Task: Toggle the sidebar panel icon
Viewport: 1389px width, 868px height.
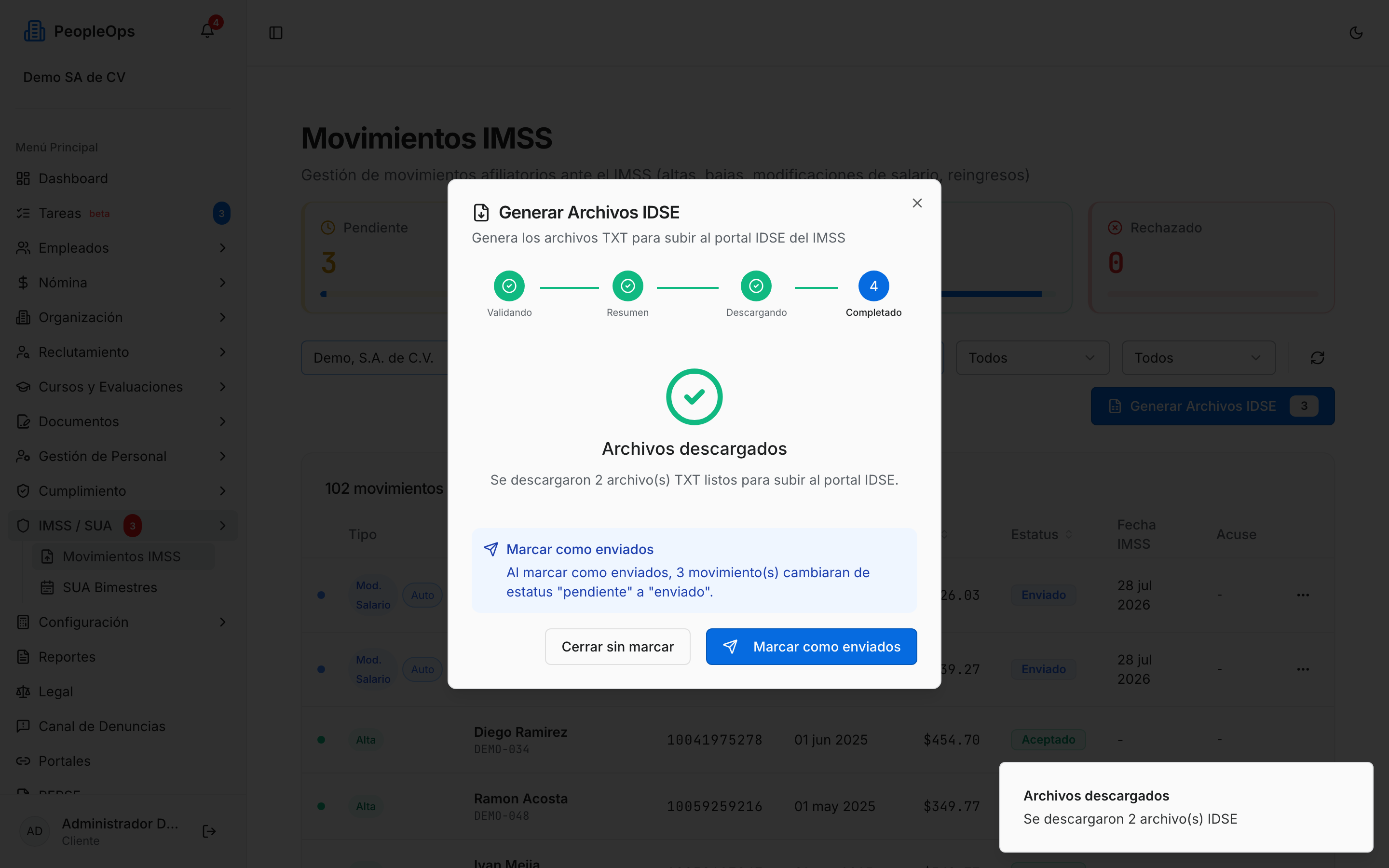Action: pos(276,33)
